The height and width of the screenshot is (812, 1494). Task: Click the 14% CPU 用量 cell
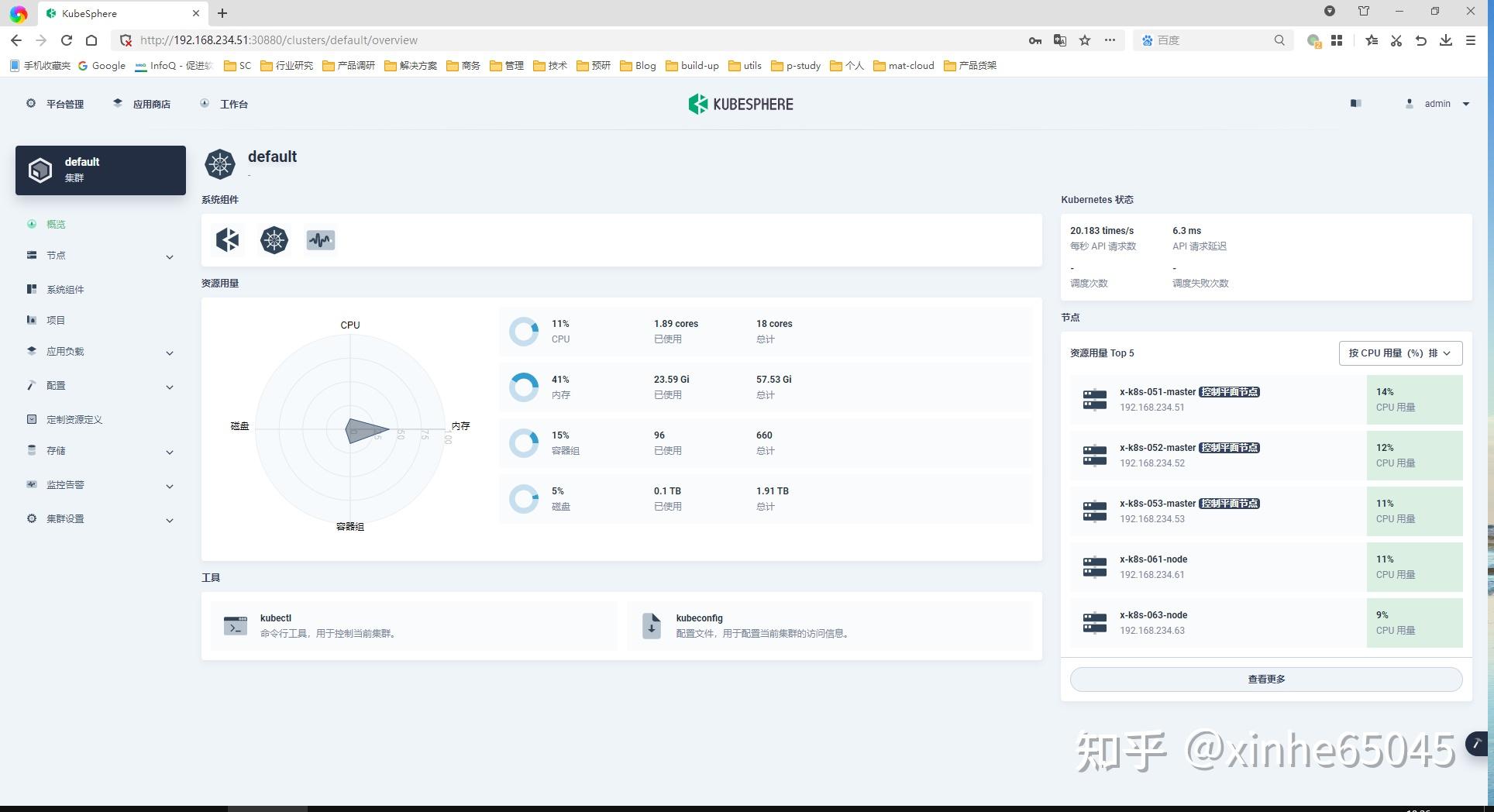pos(1414,400)
